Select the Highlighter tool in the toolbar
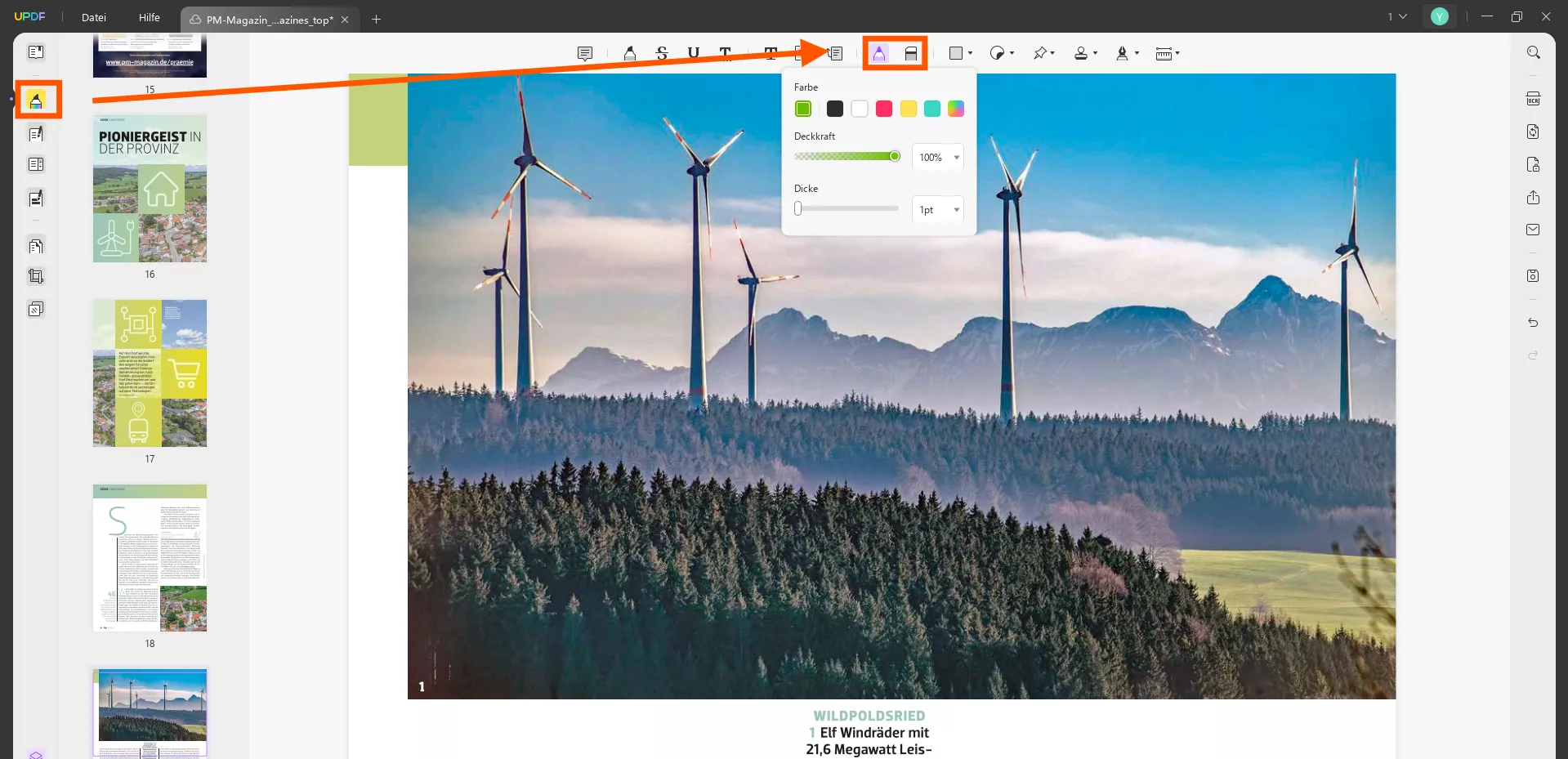Image resolution: width=1568 pixels, height=759 pixels. [629, 52]
